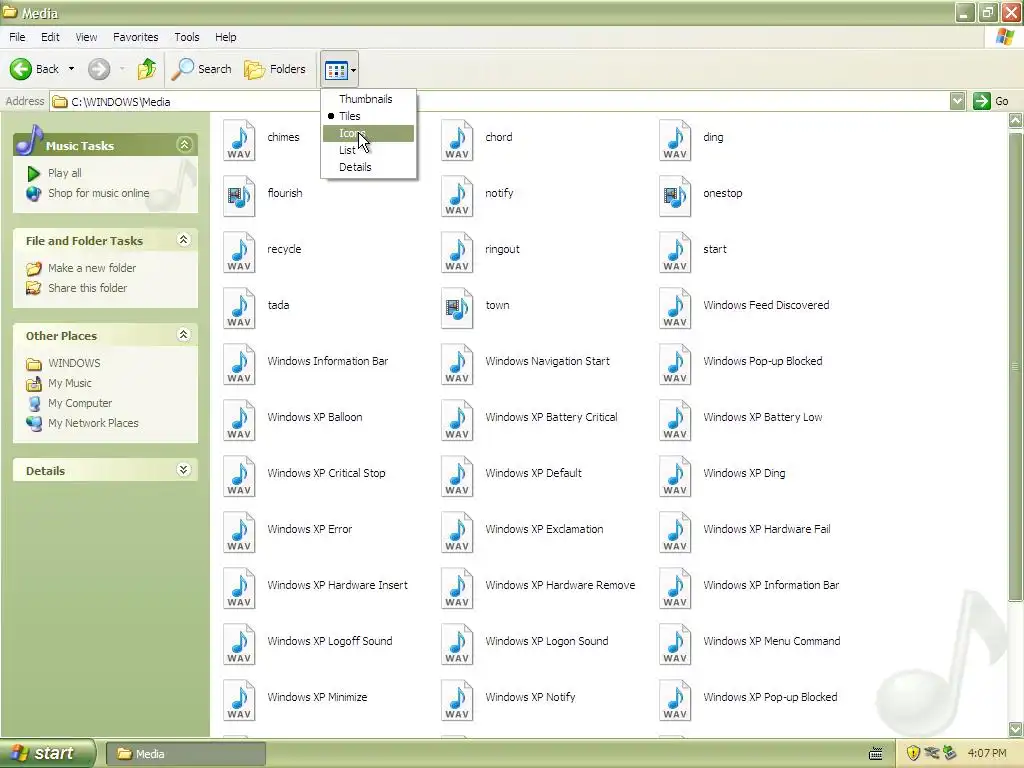Choose Details view option

coord(368,167)
